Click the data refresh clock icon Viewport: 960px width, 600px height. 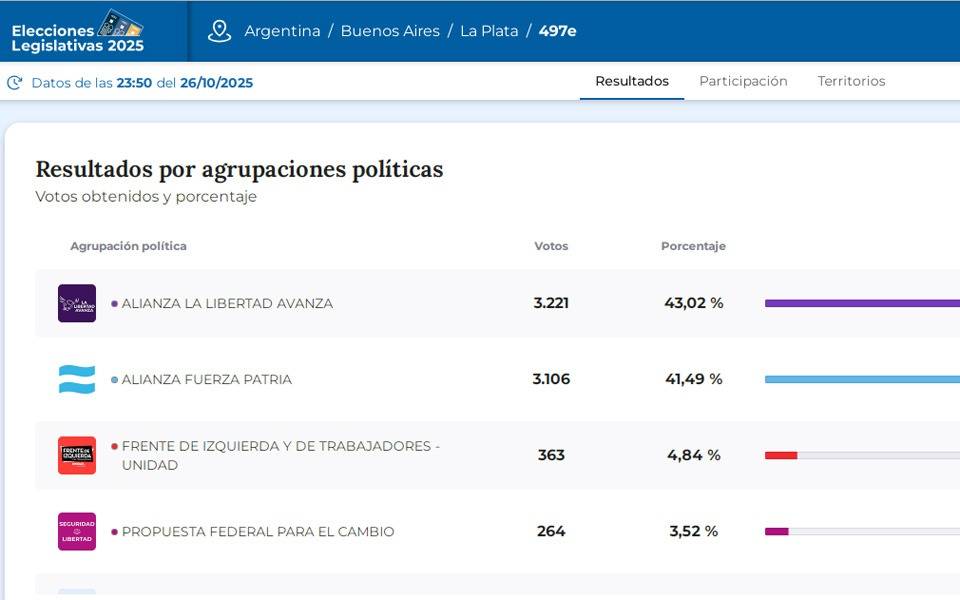[15, 83]
